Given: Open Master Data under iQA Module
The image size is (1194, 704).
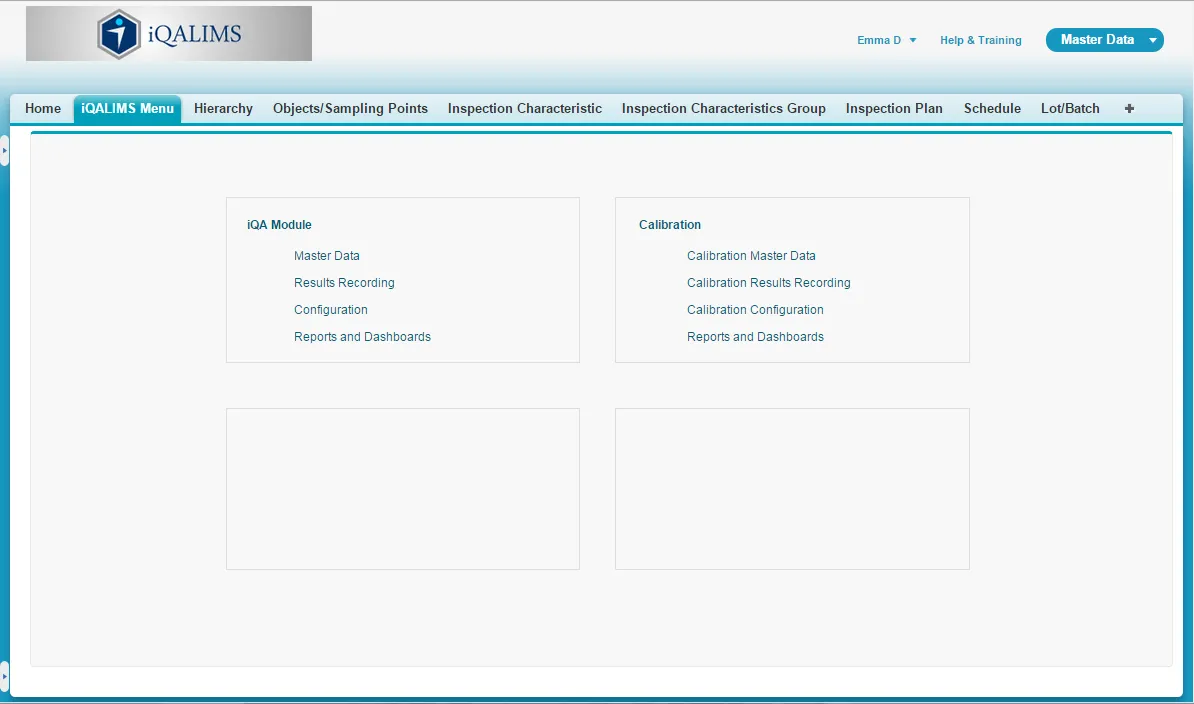Looking at the screenshot, I should pos(327,256).
